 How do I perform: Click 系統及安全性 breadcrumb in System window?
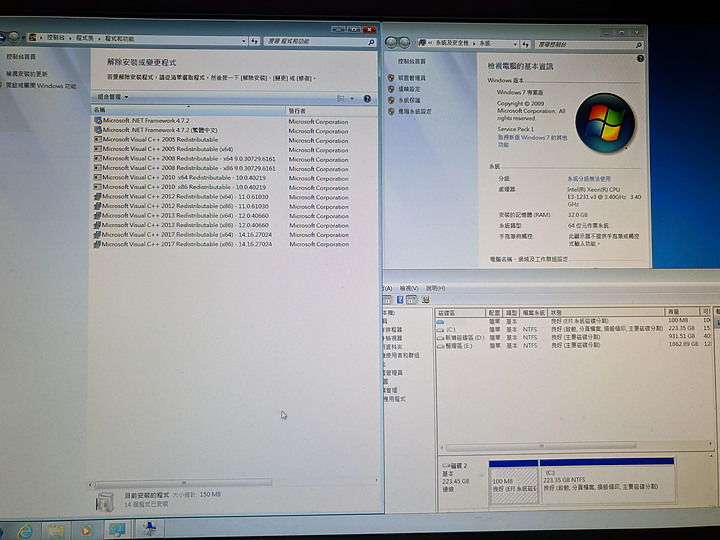tap(452, 43)
